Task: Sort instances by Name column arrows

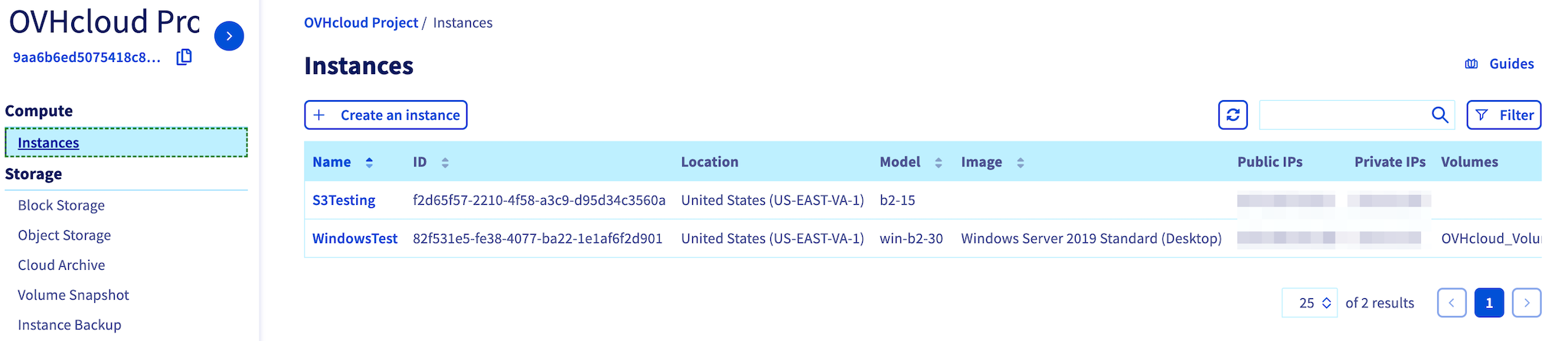Action: click(x=369, y=162)
